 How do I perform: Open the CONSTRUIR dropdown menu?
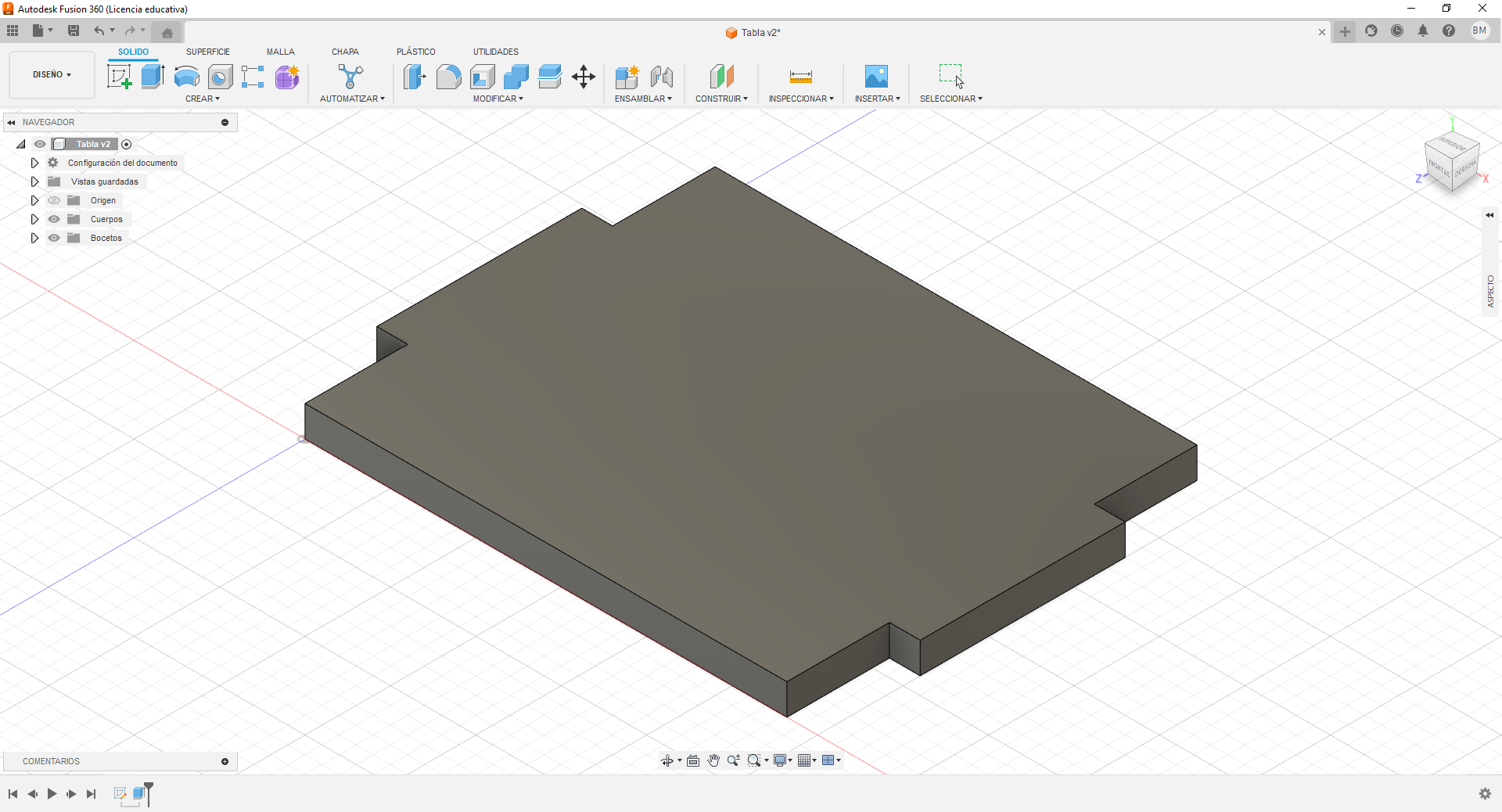click(721, 99)
